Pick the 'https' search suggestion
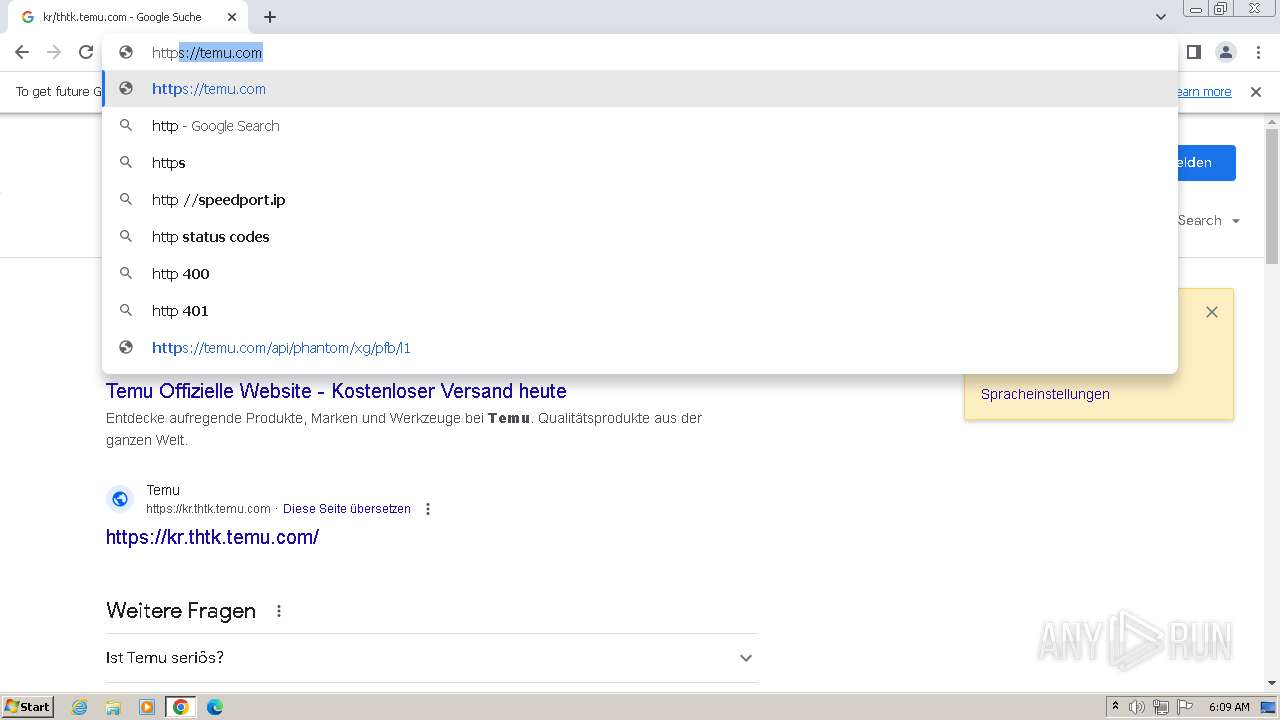Image resolution: width=1280 pixels, height=720 pixels. 640,163
